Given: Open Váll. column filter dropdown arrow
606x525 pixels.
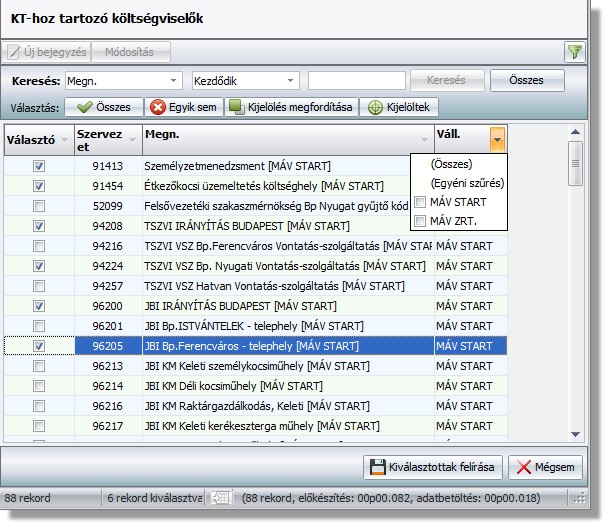Looking at the screenshot, I should pyautogui.click(x=497, y=140).
